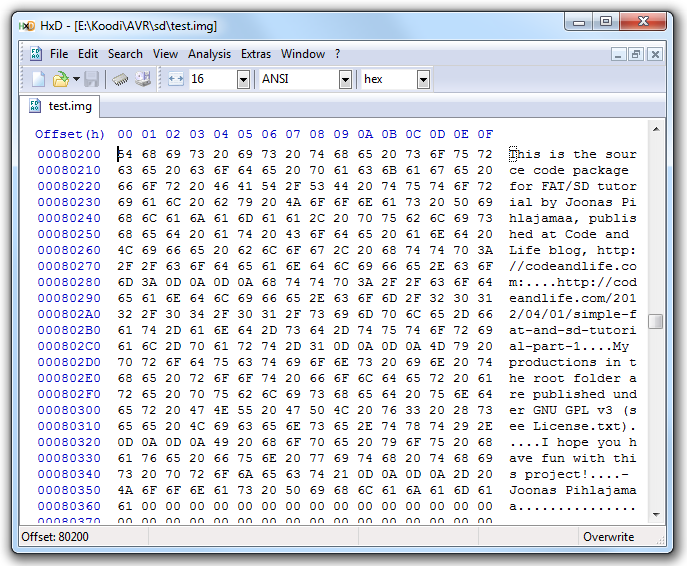687x566 pixels.
Task: Open the Edit menu
Action: tap(88, 54)
